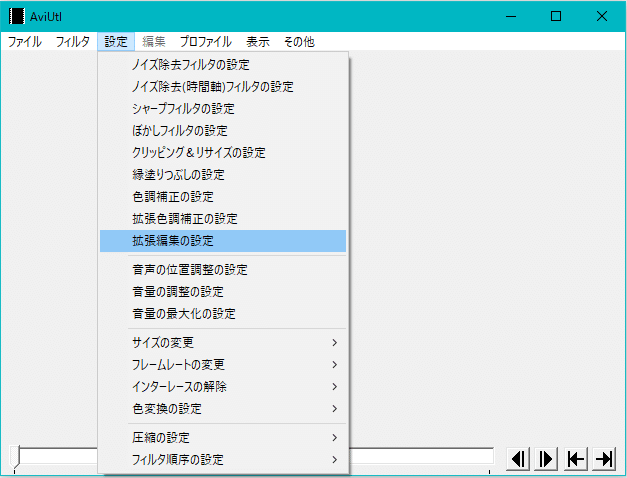Screen dimensions: 627x478
Task: Open the フィルタ menu
Action: (72, 42)
